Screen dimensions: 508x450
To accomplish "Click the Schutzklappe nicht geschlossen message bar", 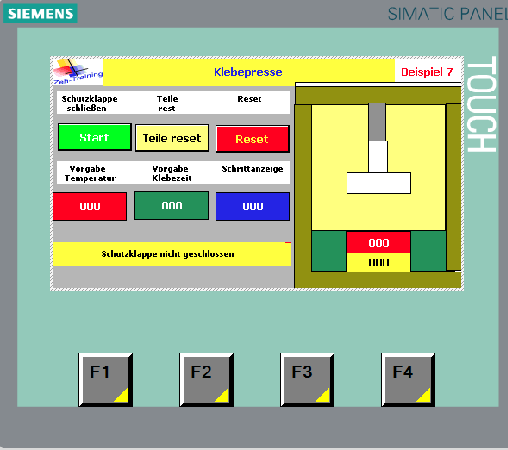I will point(172,254).
